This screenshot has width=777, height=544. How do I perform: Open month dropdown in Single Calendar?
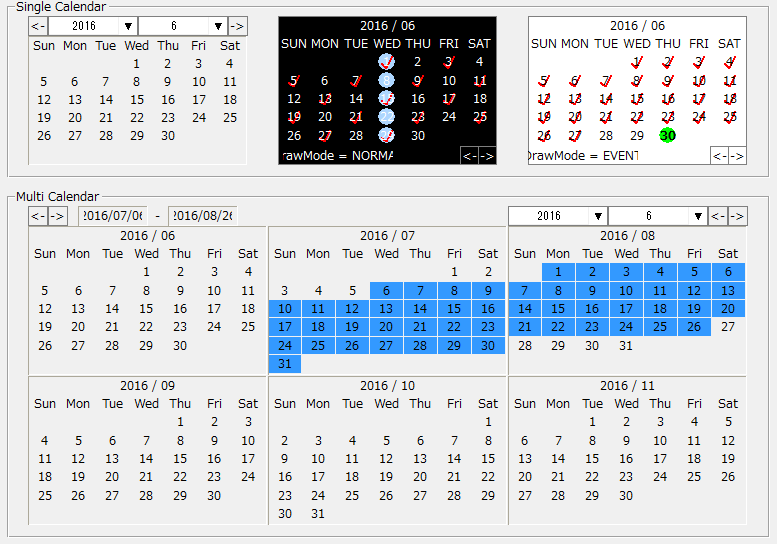pyautogui.click(x=182, y=26)
